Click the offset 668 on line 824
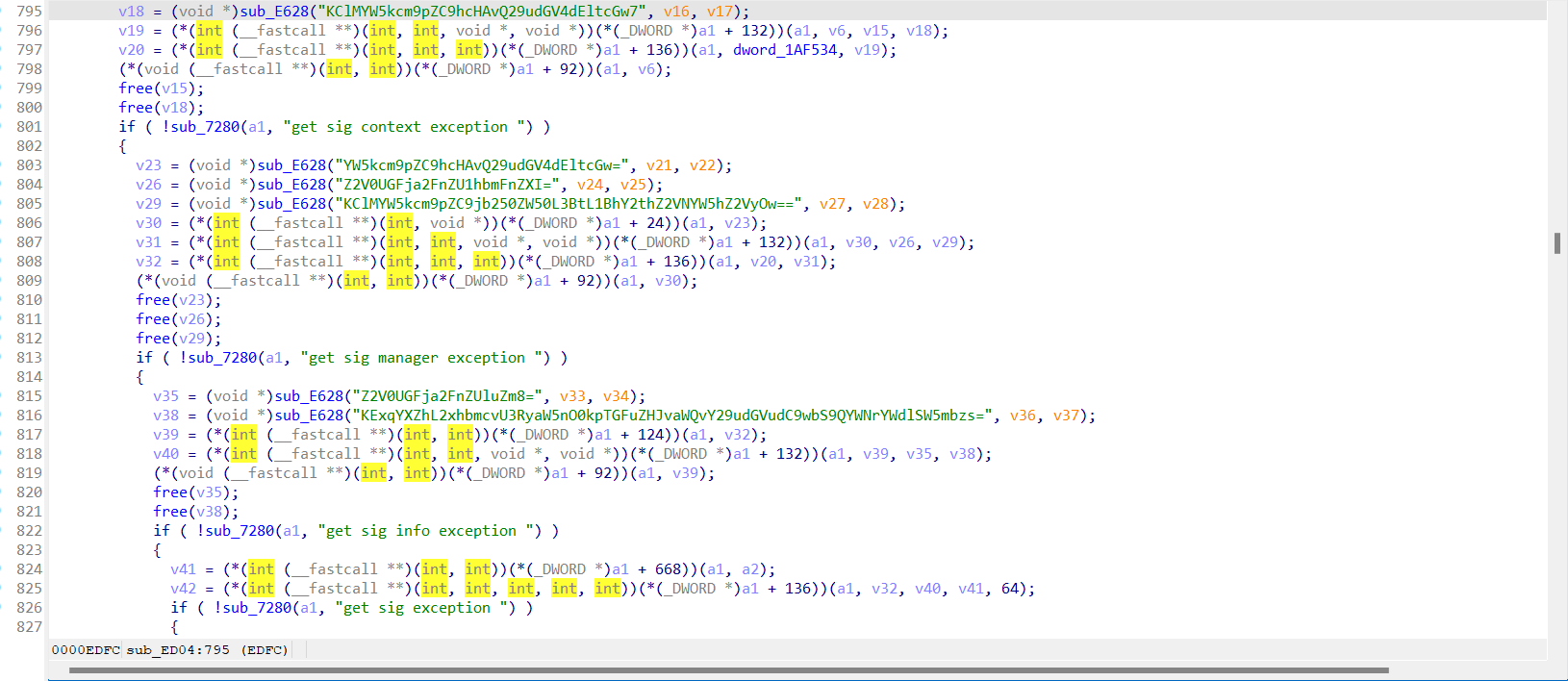This screenshot has width=1568, height=681. [x=669, y=569]
